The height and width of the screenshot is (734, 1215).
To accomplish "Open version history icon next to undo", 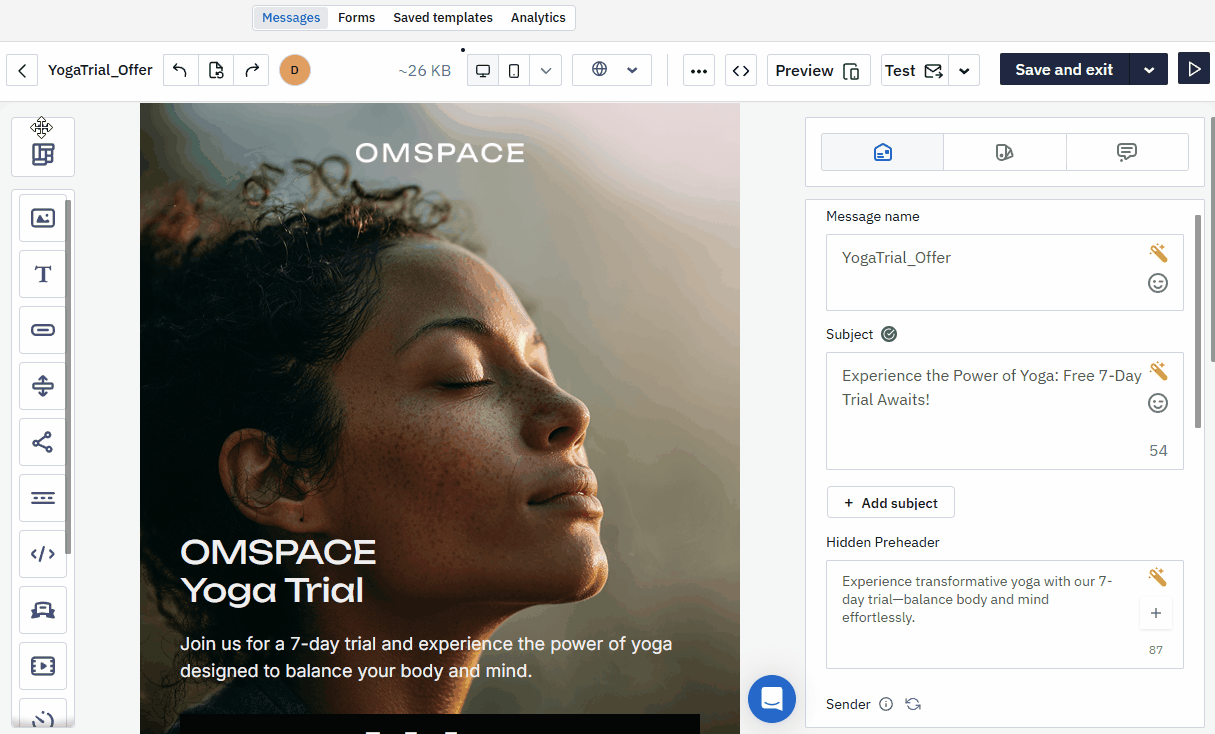I will [216, 70].
